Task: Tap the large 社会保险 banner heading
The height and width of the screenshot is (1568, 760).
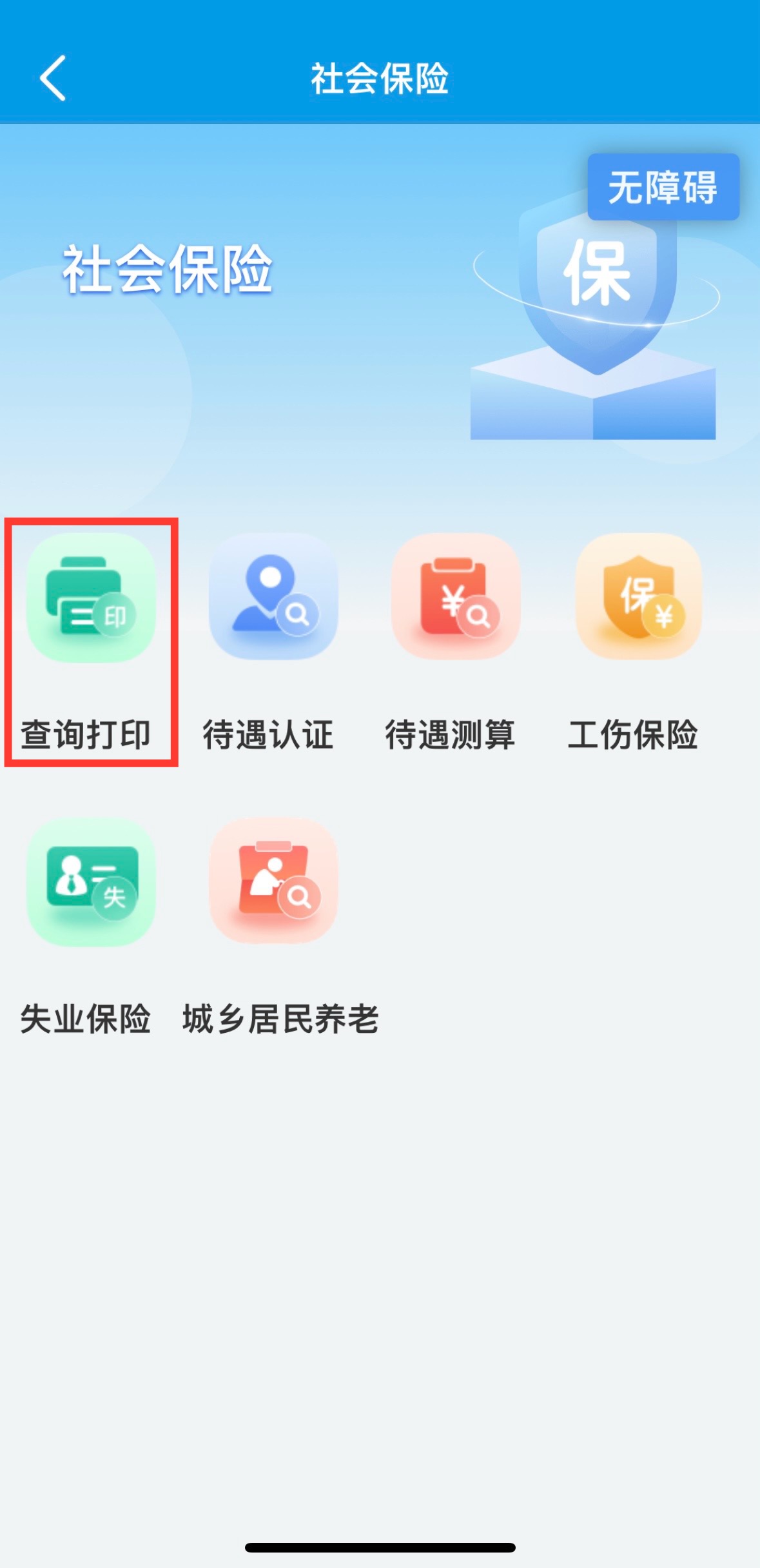Action: pos(168,269)
